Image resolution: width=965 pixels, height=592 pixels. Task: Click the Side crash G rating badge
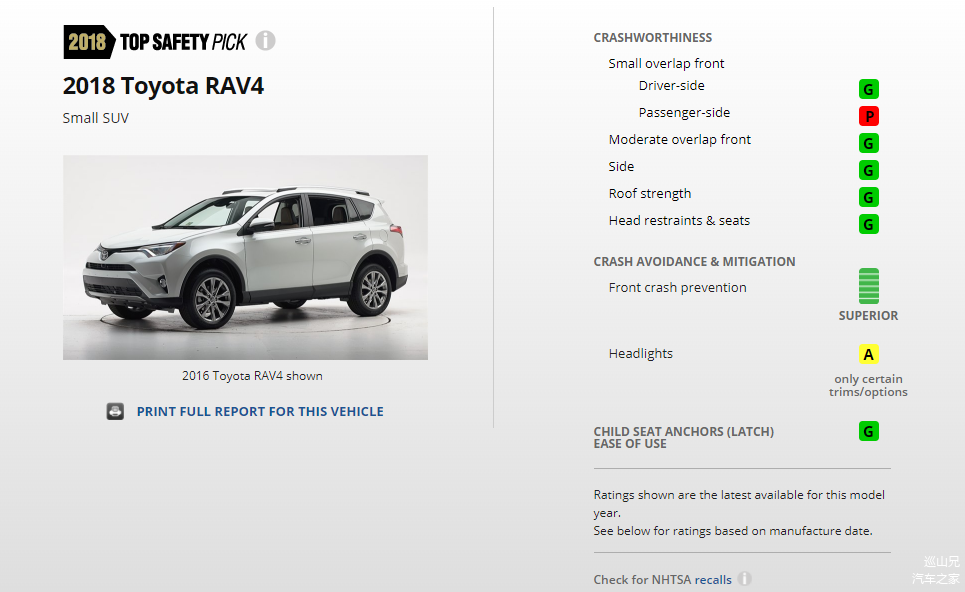pos(868,170)
